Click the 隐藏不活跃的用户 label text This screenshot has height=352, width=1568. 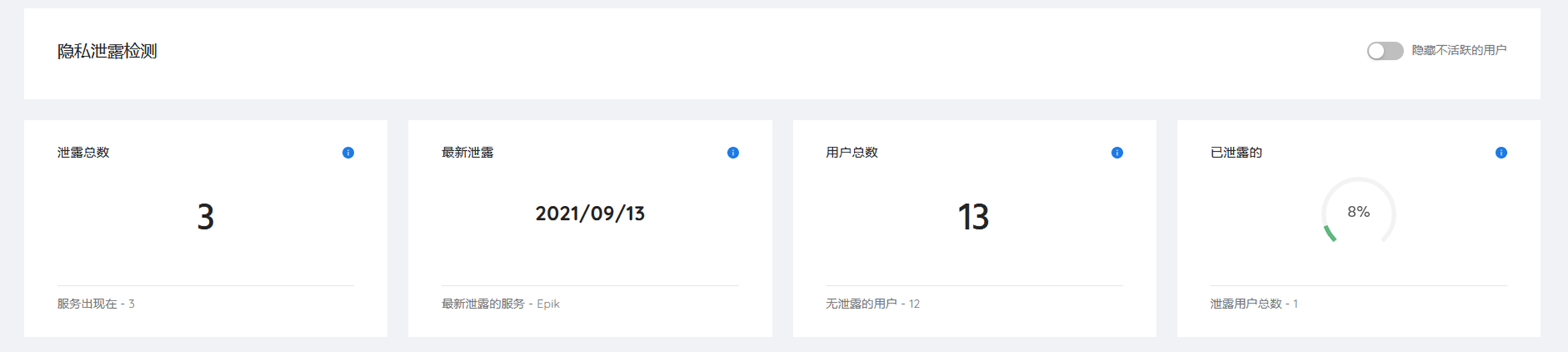[1459, 50]
